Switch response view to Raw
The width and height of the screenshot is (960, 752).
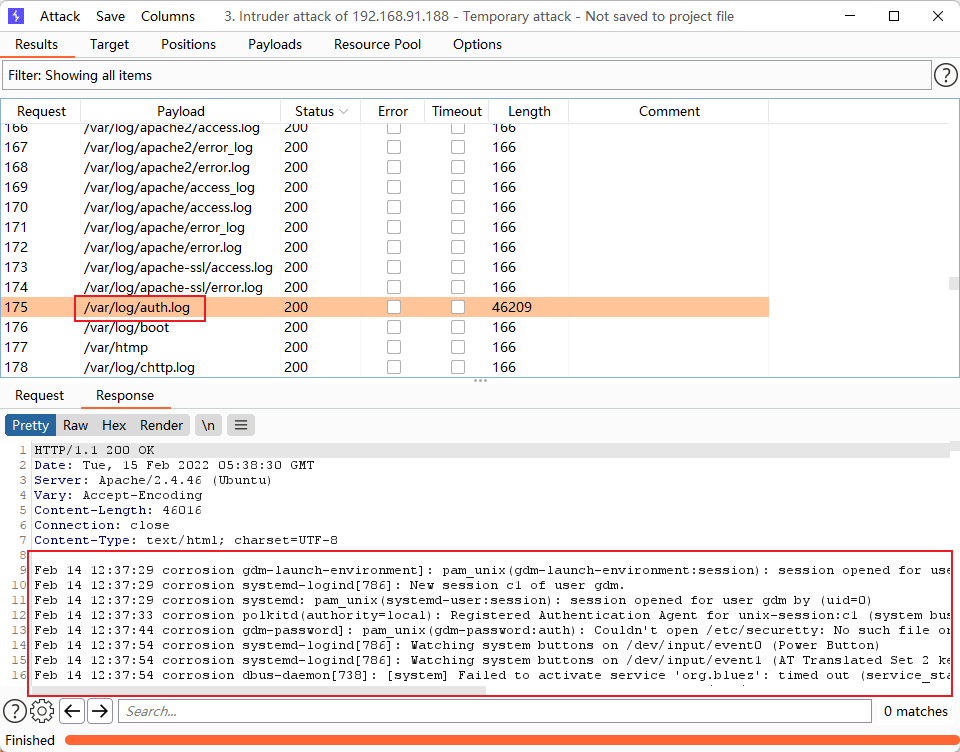coord(75,425)
